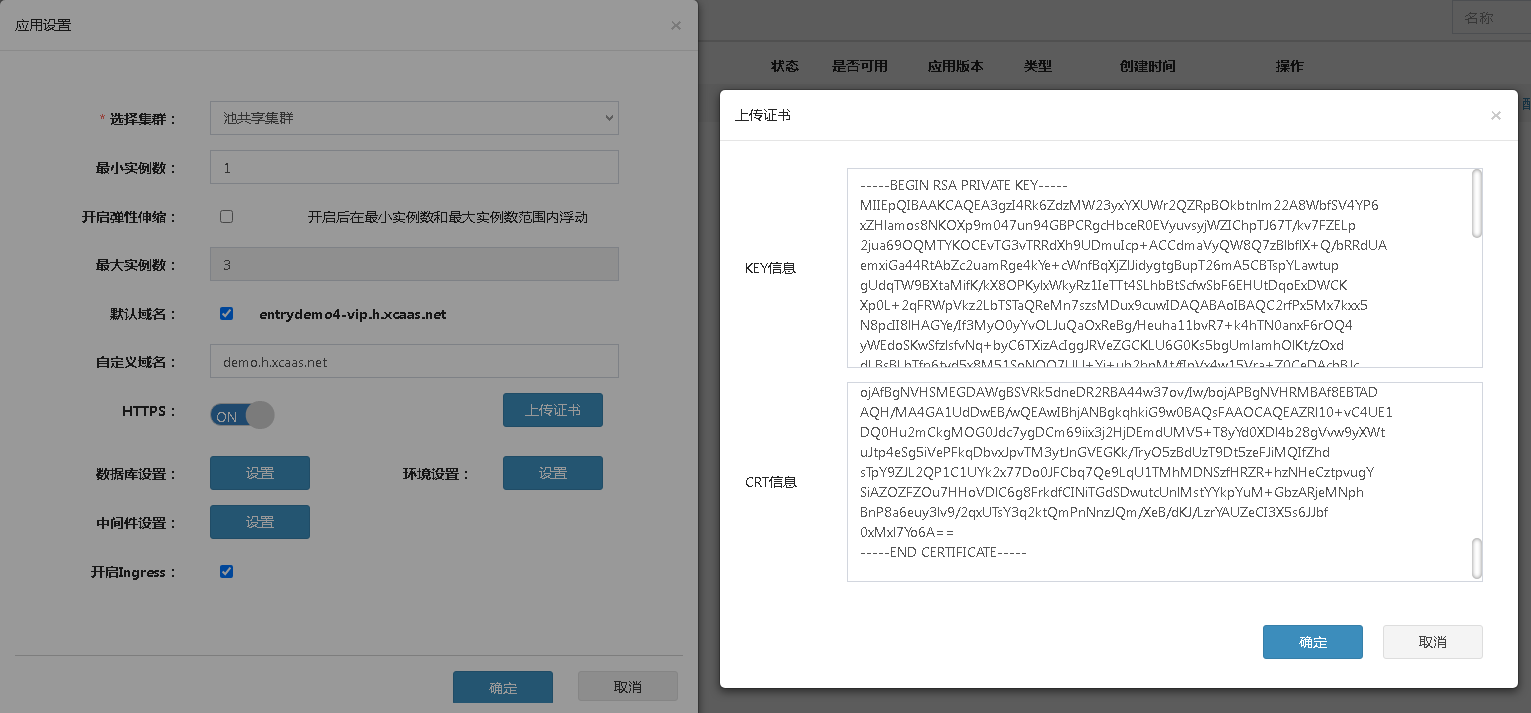Viewport: 1531px width, 713px height.
Task: Open 环境设置 via its 设置 button
Action: point(553,473)
